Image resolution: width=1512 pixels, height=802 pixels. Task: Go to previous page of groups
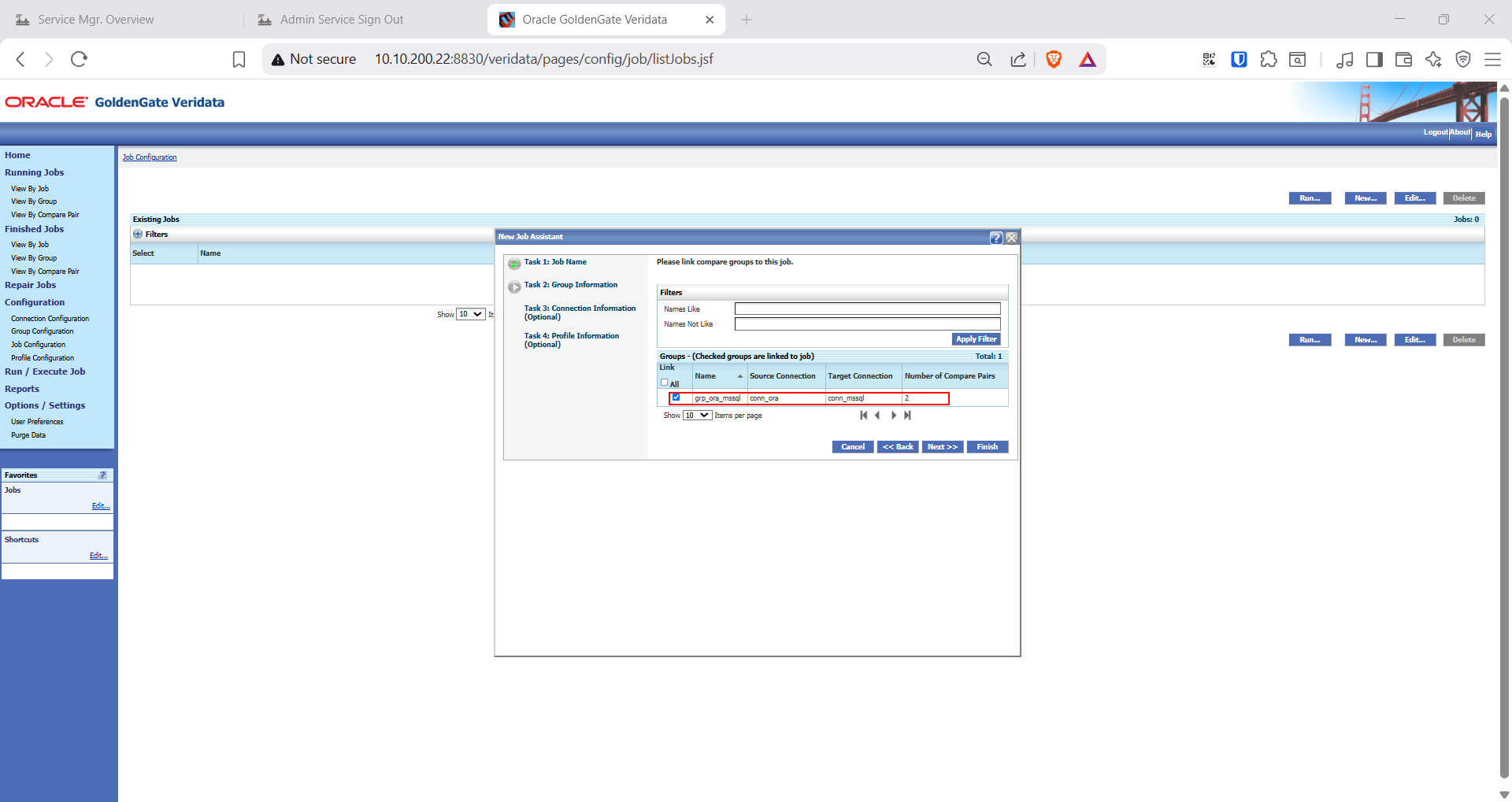coord(877,416)
